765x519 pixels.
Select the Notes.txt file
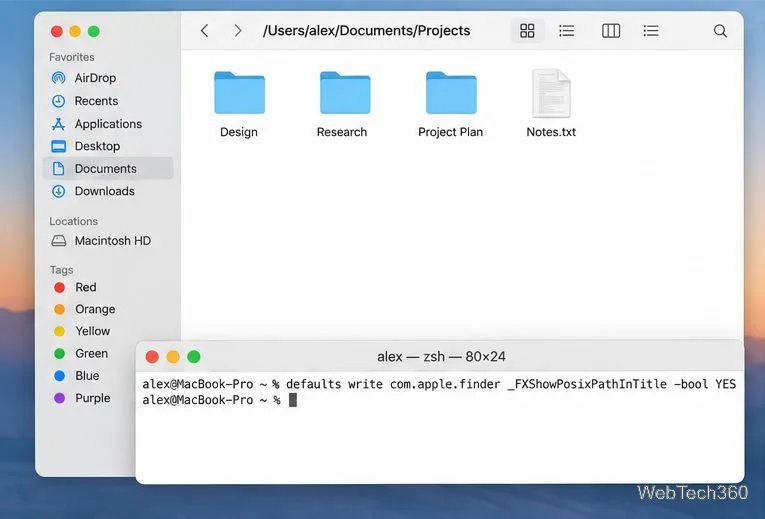pos(551,105)
